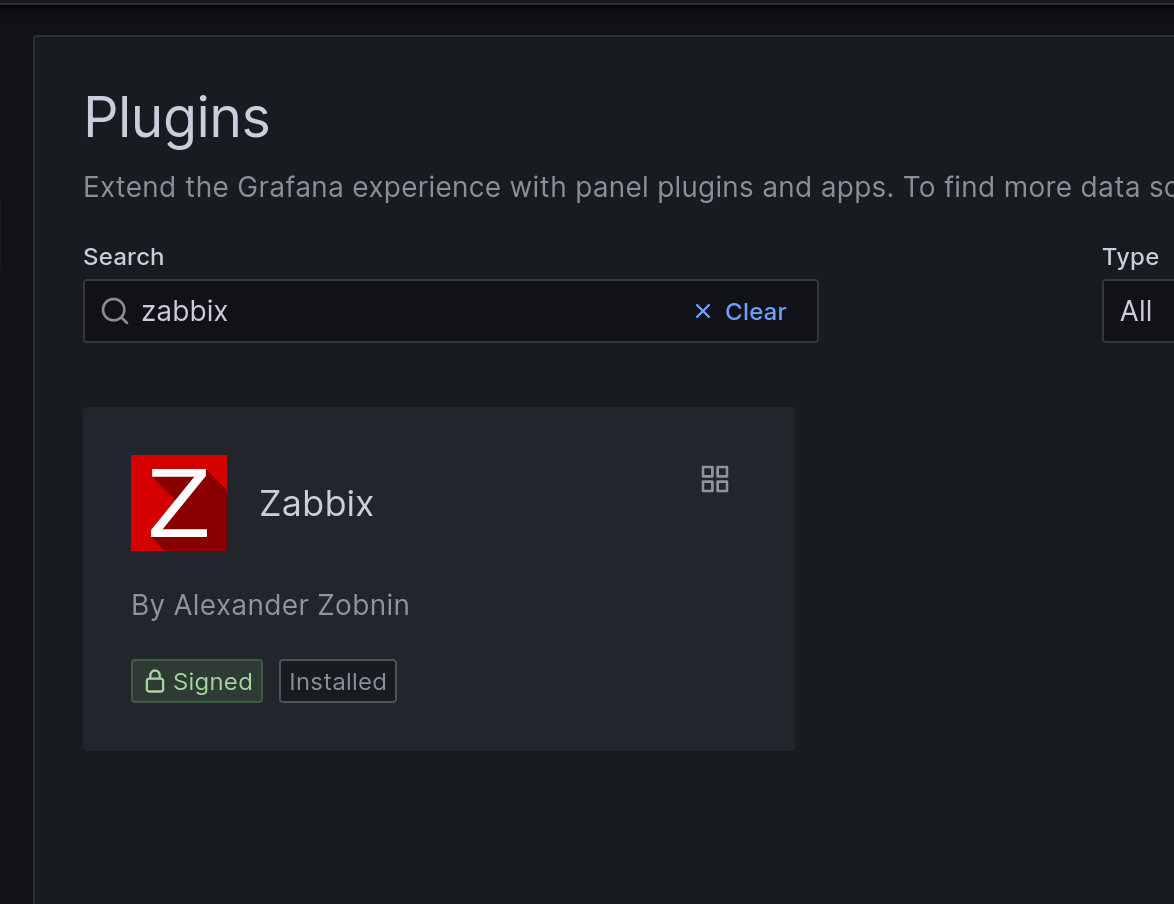Click the red Zabbix Z logo
Viewport: 1174px width, 904px height.
(179, 503)
